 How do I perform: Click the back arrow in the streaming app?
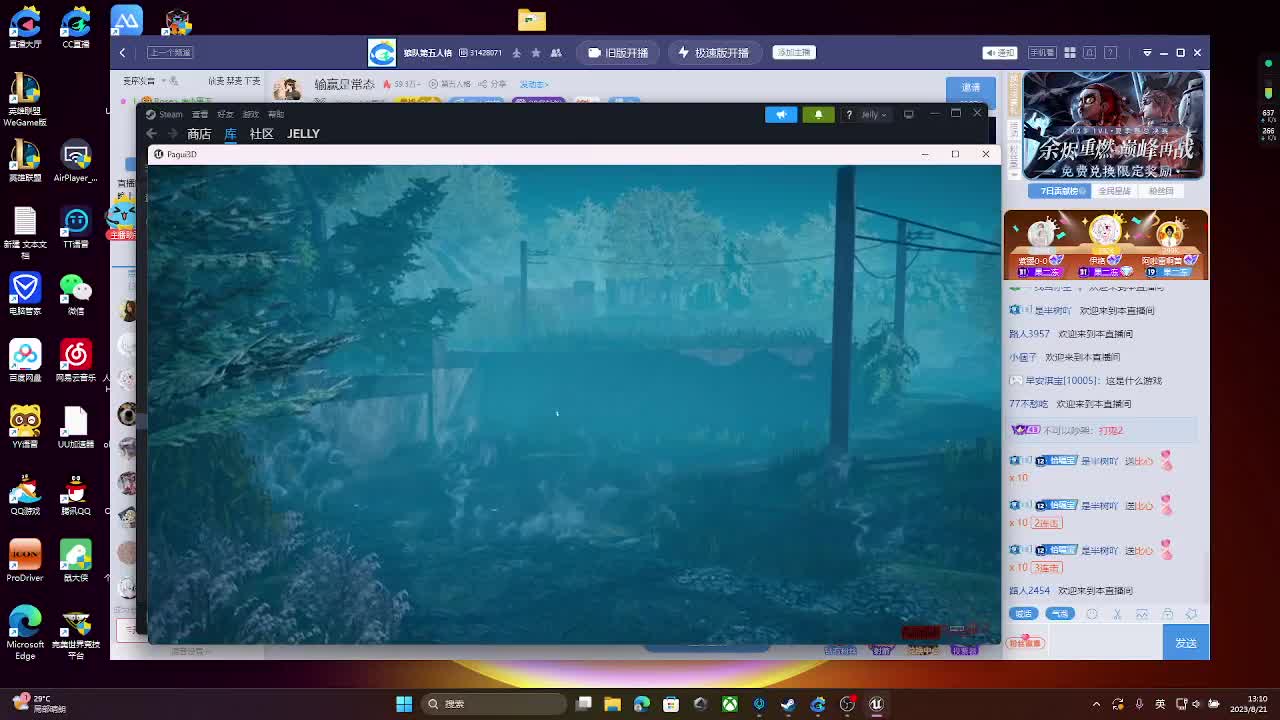tap(123, 53)
